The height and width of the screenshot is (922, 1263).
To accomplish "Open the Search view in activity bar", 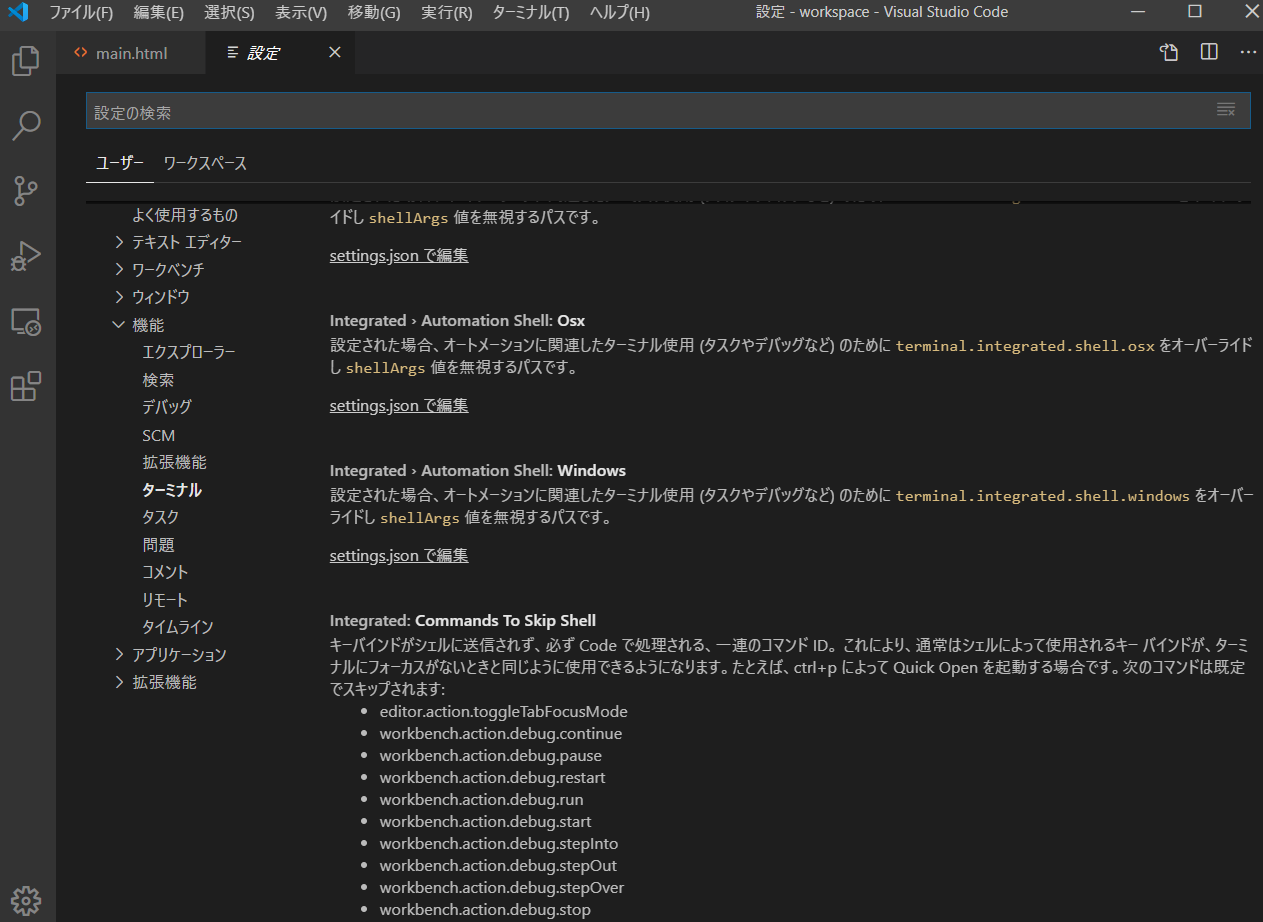I will tap(26, 125).
